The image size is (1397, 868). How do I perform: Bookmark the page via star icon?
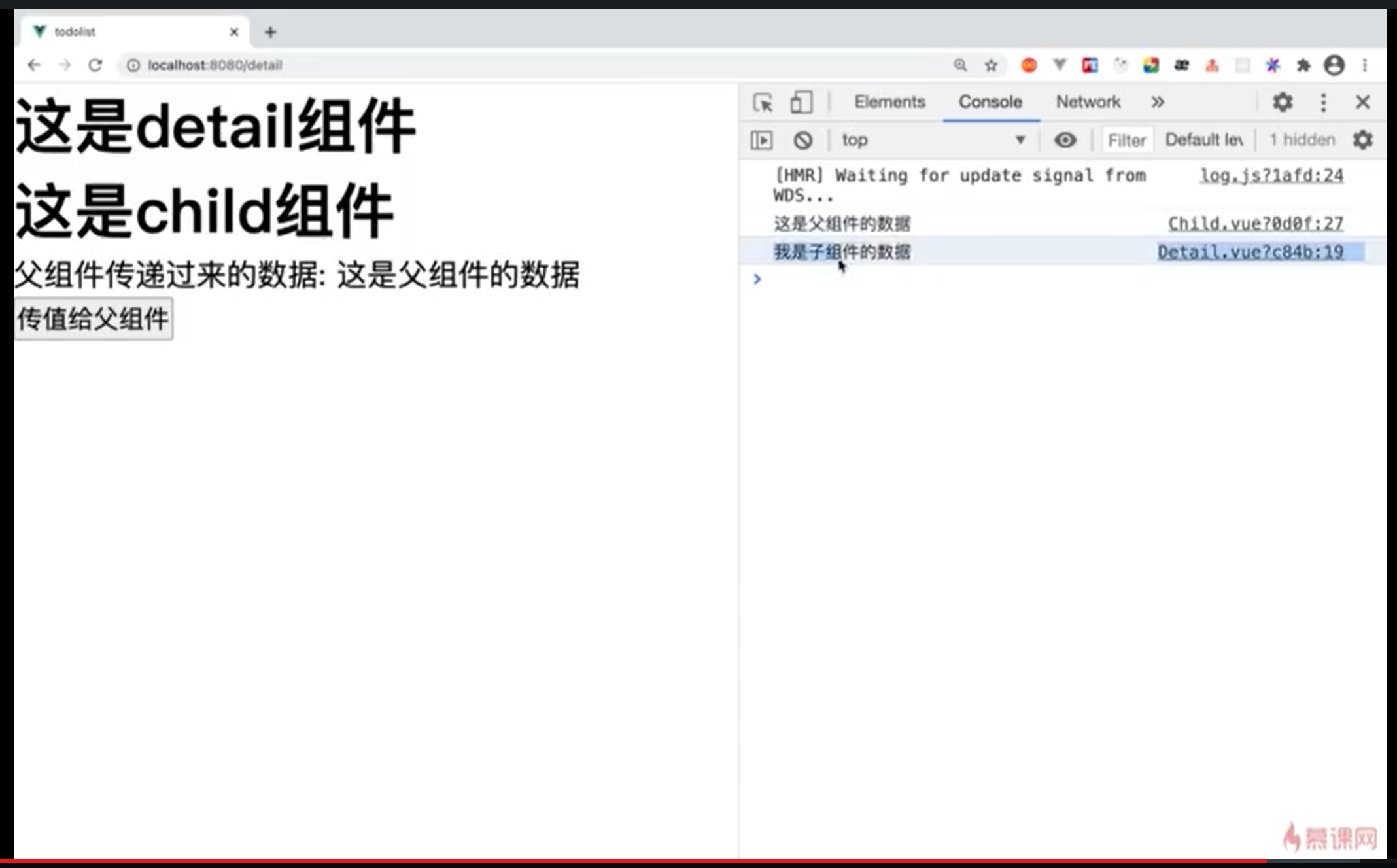[990, 65]
